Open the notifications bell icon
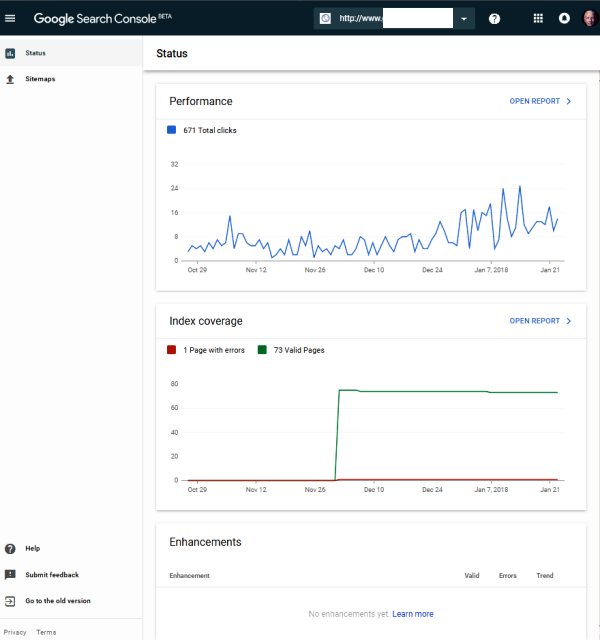This screenshot has width=600, height=640. pyautogui.click(x=564, y=18)
